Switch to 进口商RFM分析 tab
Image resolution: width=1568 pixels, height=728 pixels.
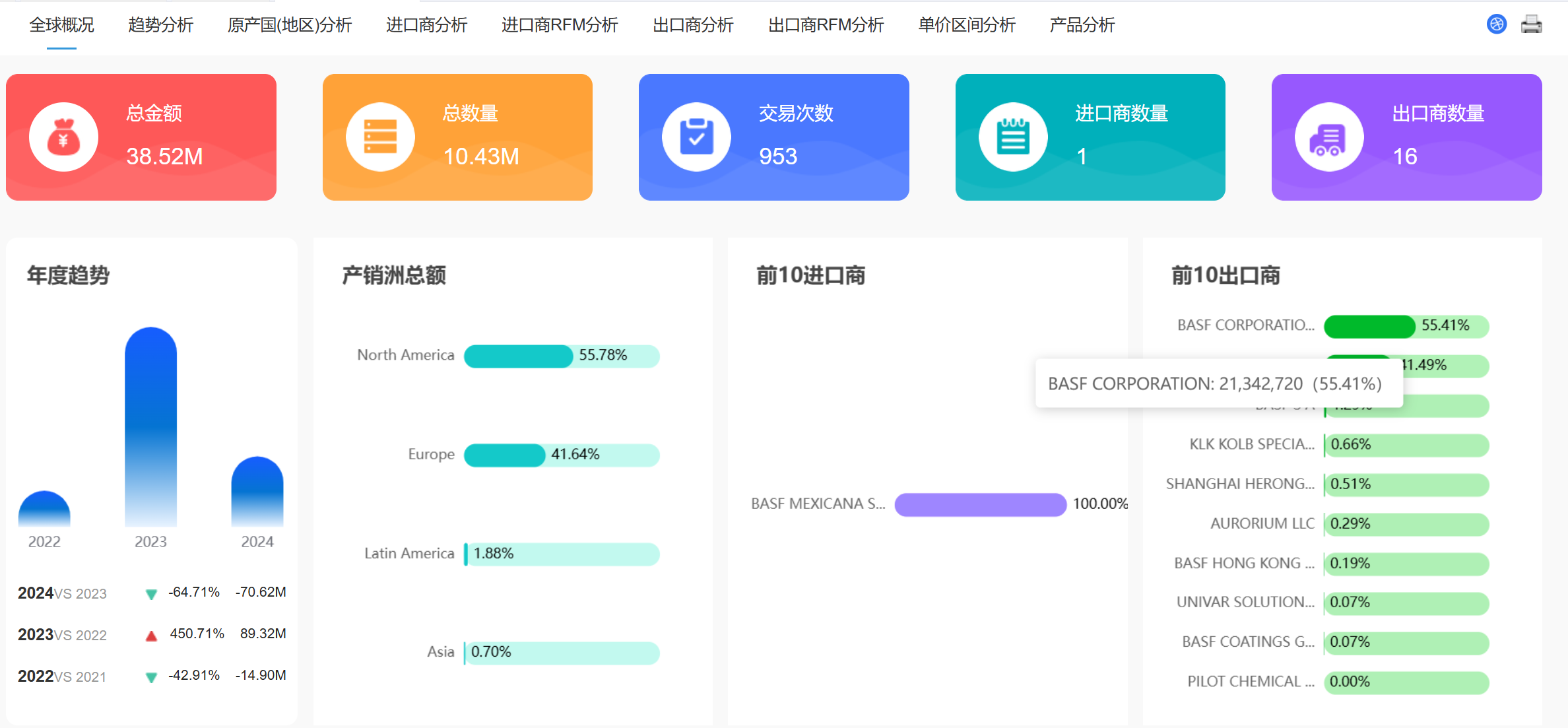pos(560,25)
